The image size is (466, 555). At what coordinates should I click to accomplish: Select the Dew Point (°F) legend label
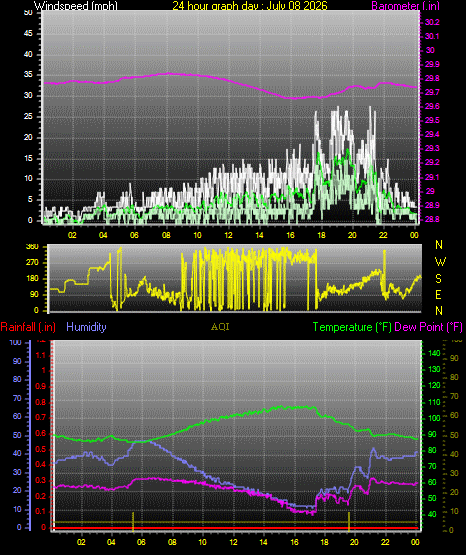[428, 327]
